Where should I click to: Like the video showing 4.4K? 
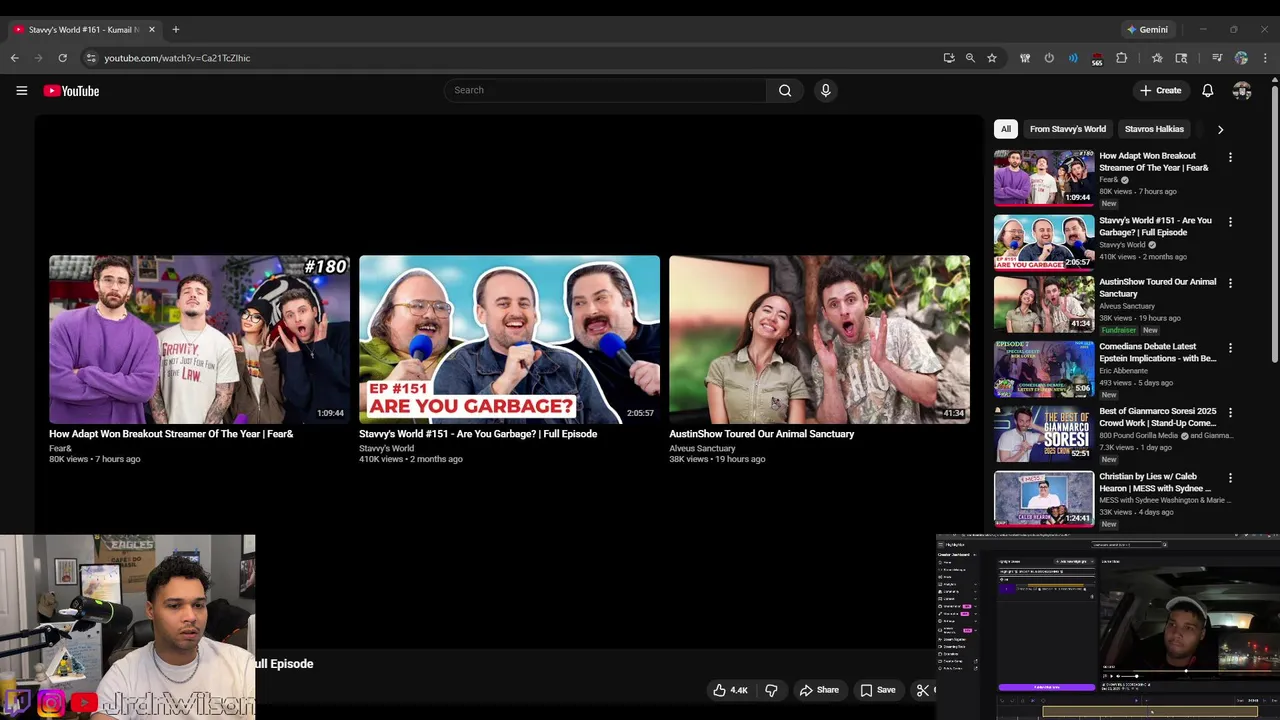pos(729,690)
